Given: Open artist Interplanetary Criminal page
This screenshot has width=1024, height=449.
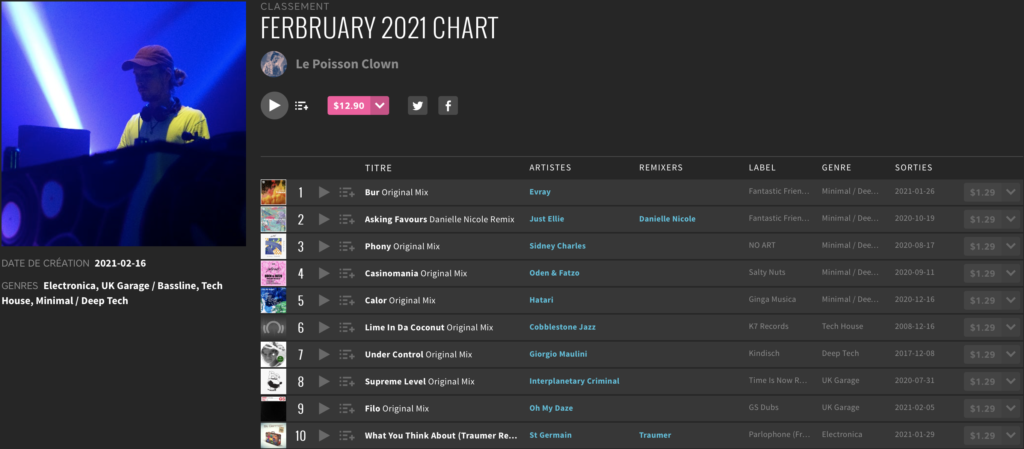Looking at the screenshot, I should coord(574,381).
